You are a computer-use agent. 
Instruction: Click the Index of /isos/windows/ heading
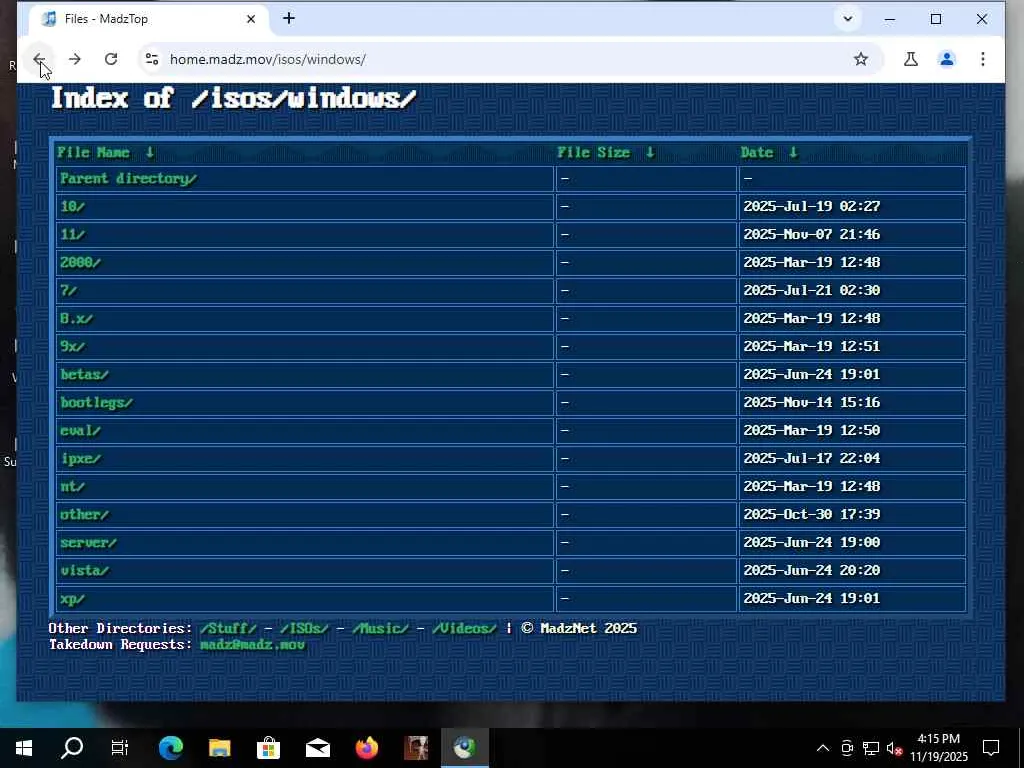point(233,99)
